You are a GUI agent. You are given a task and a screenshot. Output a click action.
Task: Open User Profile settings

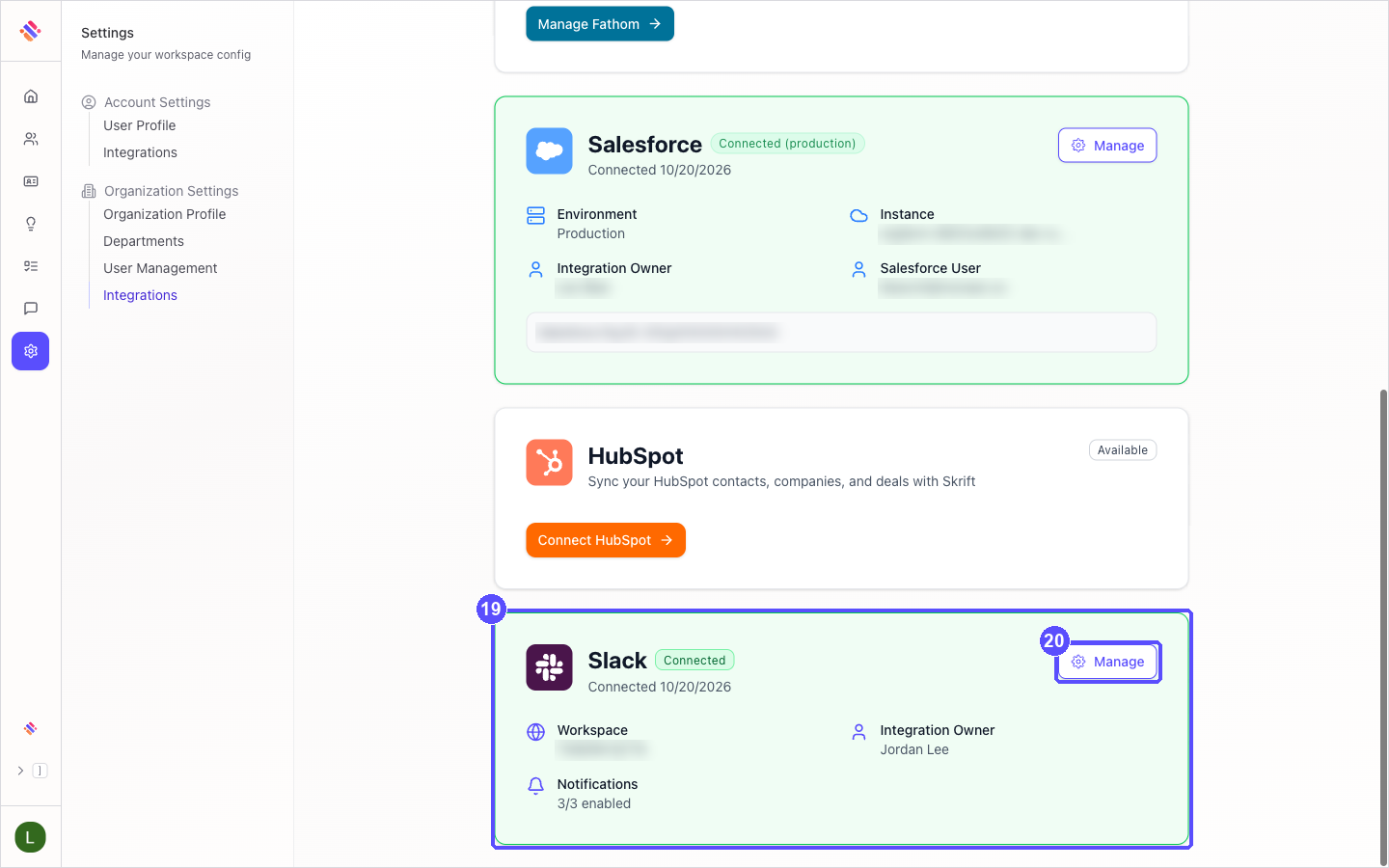point(140,125)
